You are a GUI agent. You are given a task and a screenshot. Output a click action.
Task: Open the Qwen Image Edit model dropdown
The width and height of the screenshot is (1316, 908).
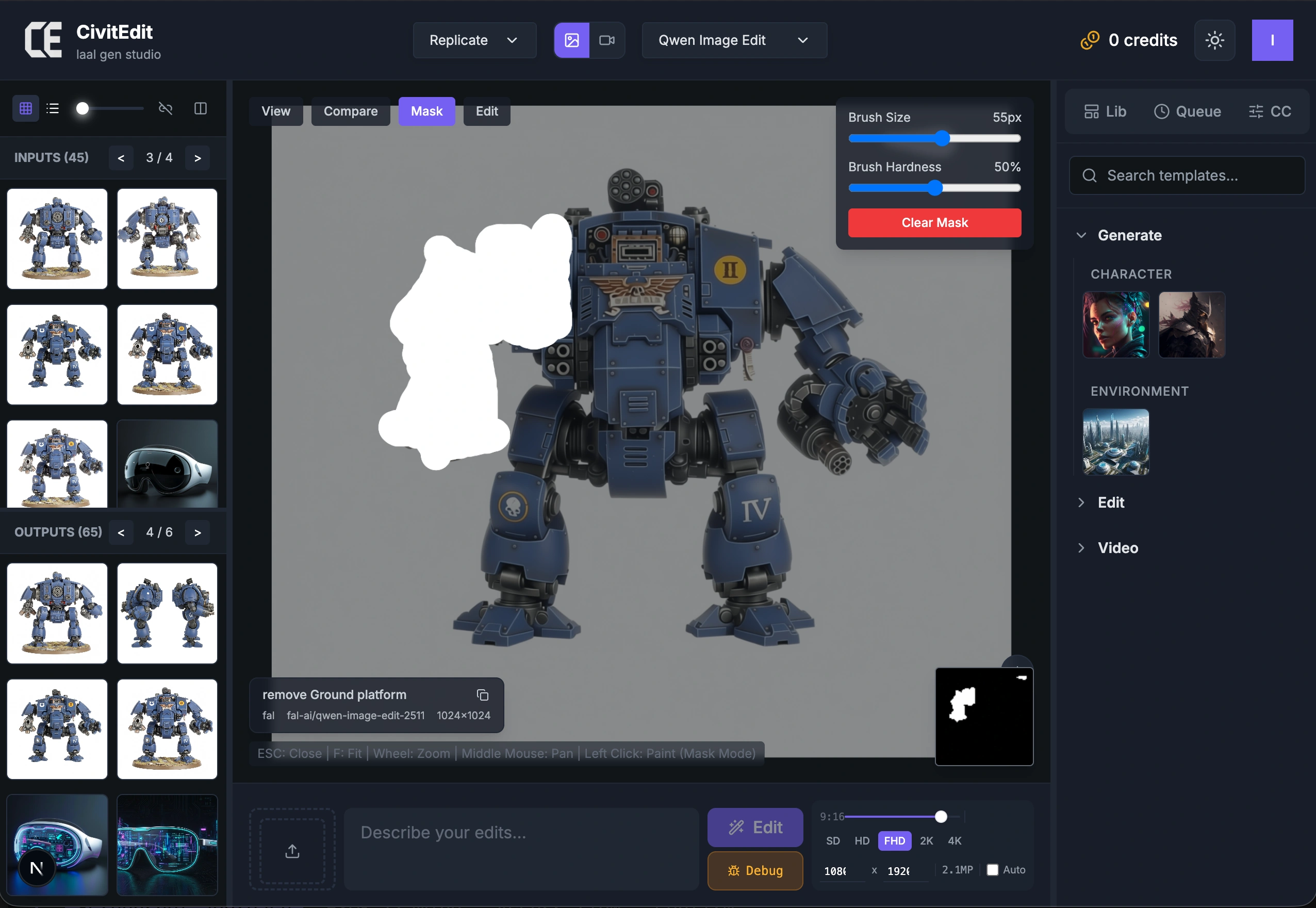pos(734,40)
